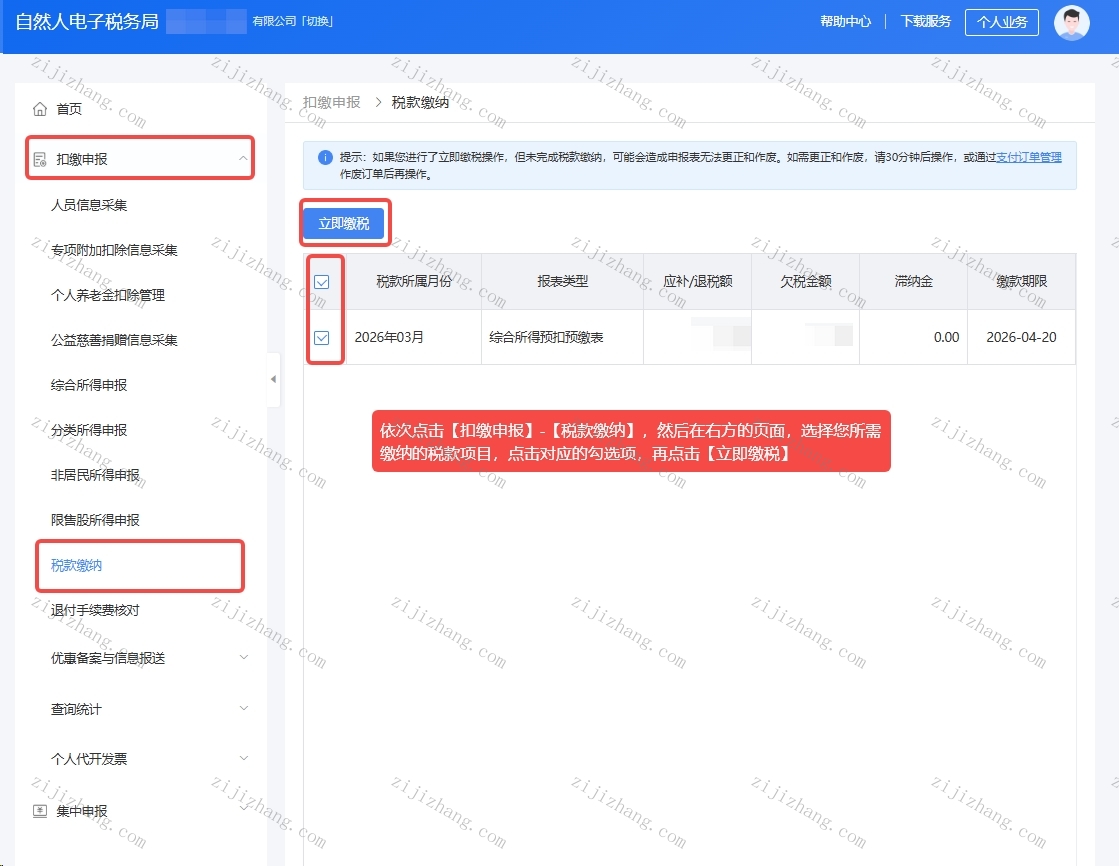Open 退付手续费核对
This screenshot has height=866, width=1119.
[x=95, y=610]
